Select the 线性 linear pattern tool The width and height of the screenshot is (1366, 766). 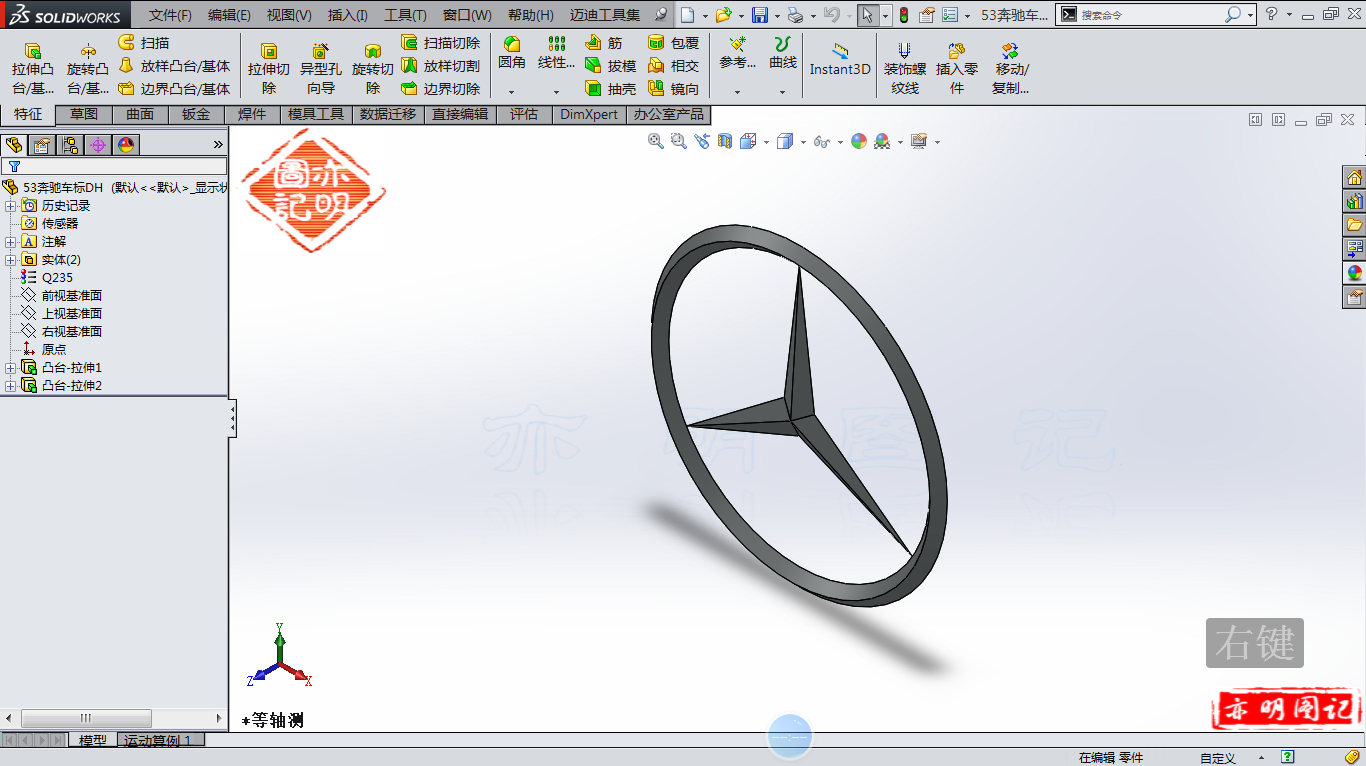[556, 53]
